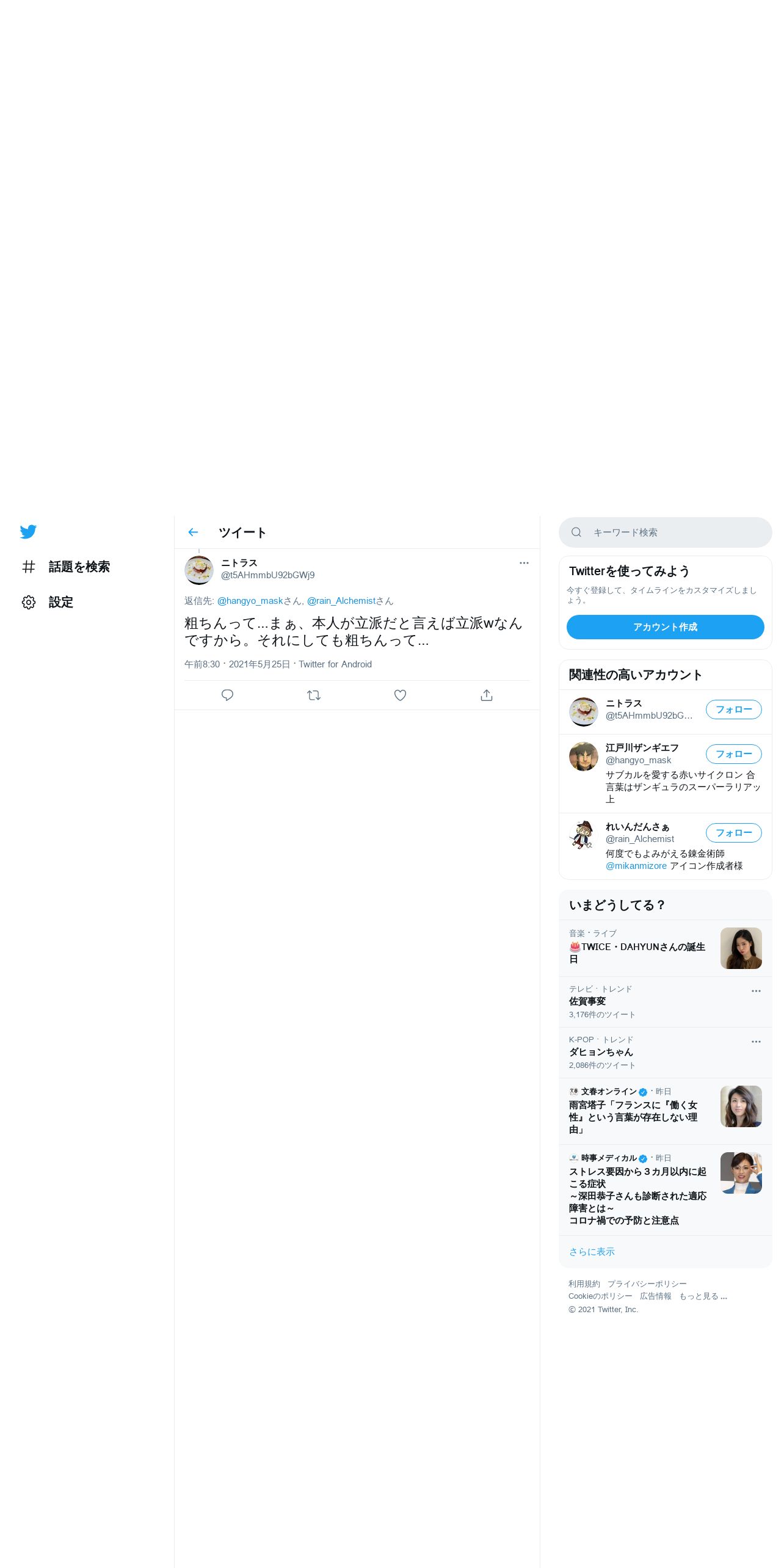Open 広告情報 footer link
Screen dimensions: 784x1568
point(656,1296)
